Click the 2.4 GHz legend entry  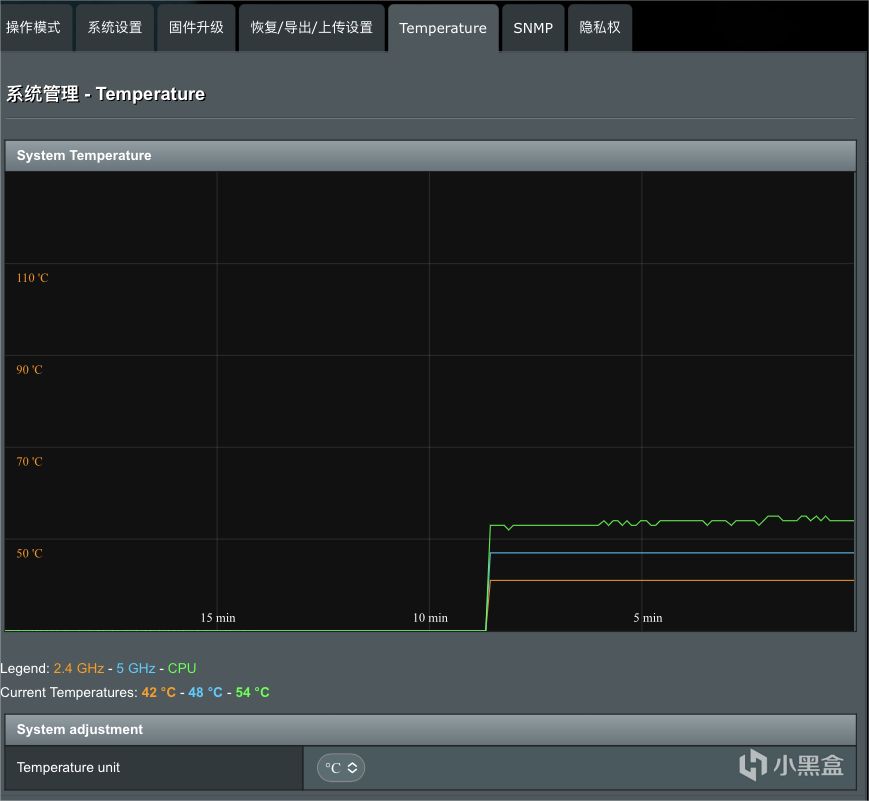[79, 668]
